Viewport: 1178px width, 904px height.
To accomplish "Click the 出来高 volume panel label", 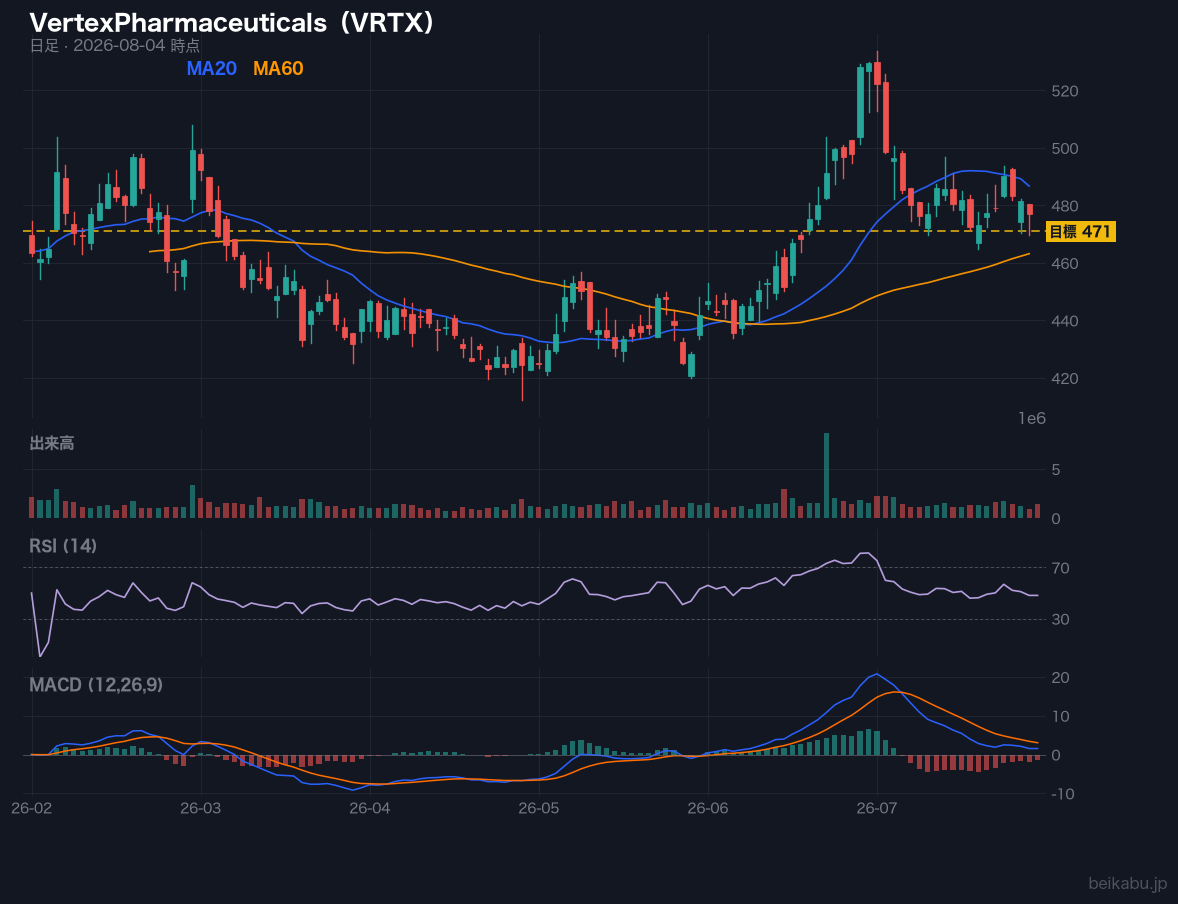I will pos(52,443).
